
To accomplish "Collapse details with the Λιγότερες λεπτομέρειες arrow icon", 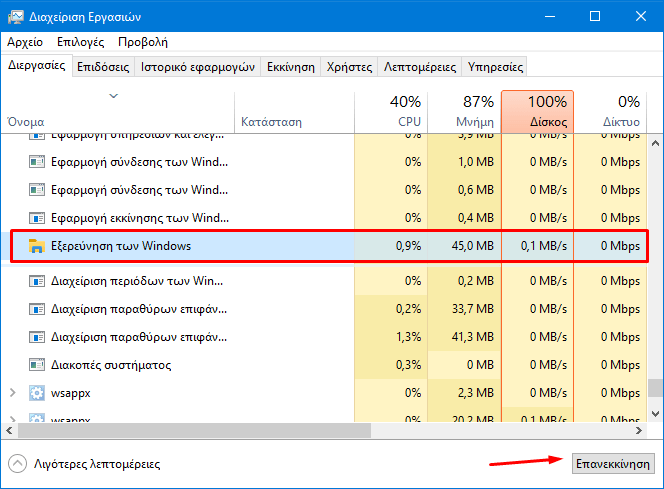I will pos(17,464).
